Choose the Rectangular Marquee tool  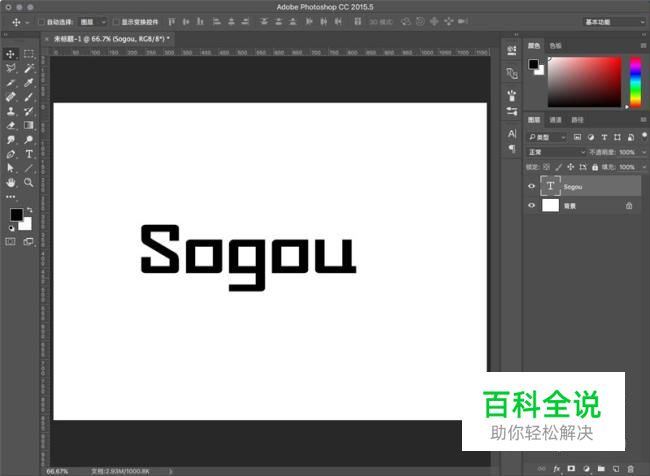pos(29,54)
